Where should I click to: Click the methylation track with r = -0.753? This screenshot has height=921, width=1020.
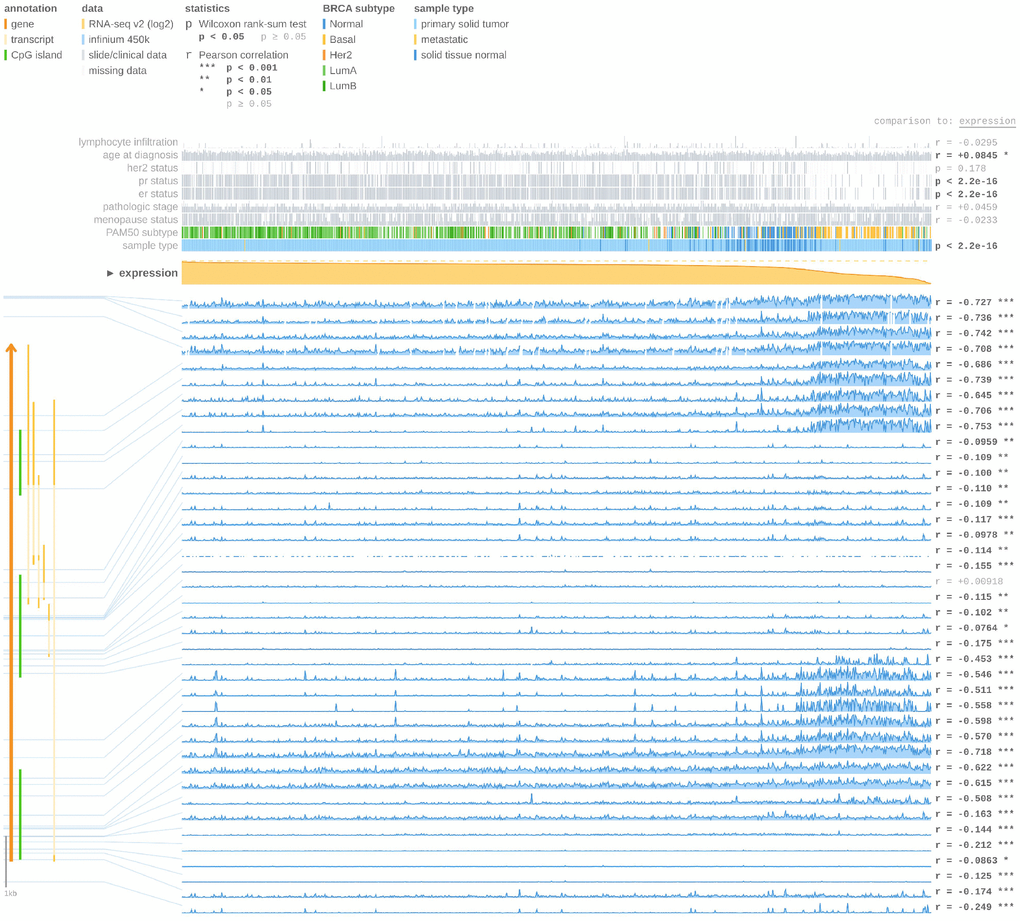click(x=555, y=426)
